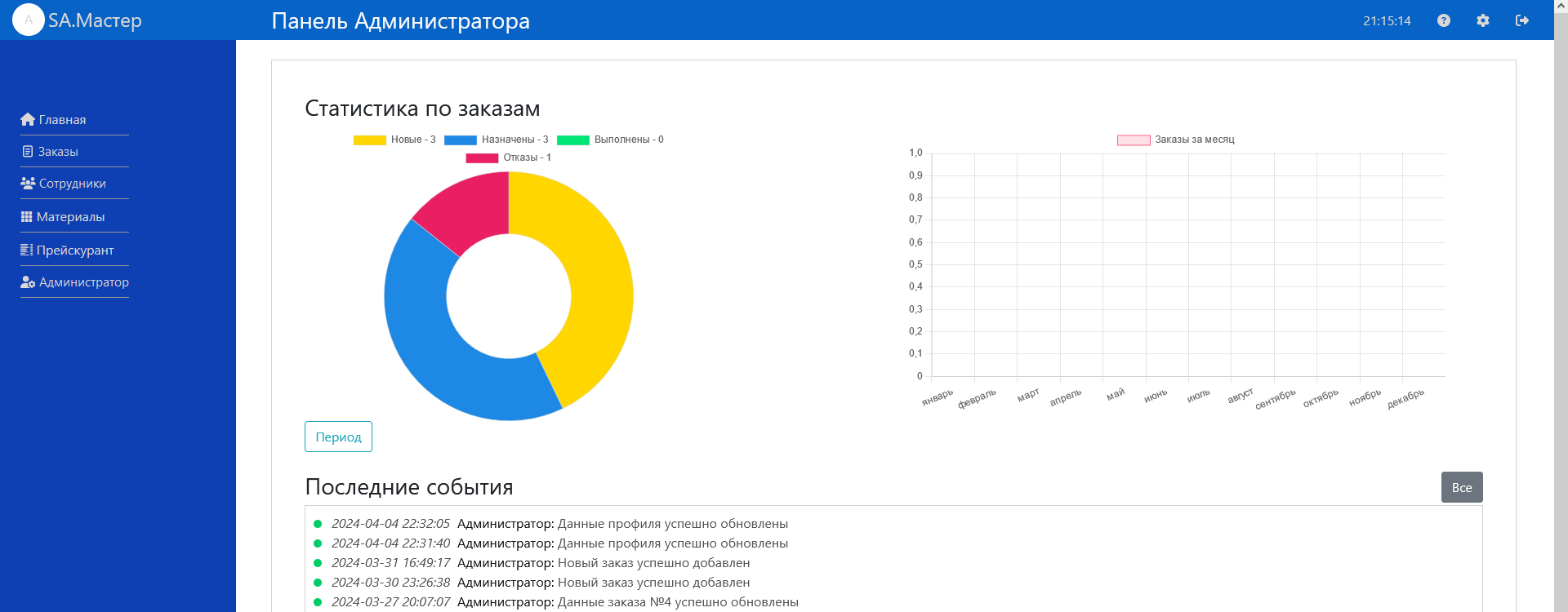Click the price list icon beside Прейскурант
This screenshot has width=1568, height=612.
tap(26, 250)
